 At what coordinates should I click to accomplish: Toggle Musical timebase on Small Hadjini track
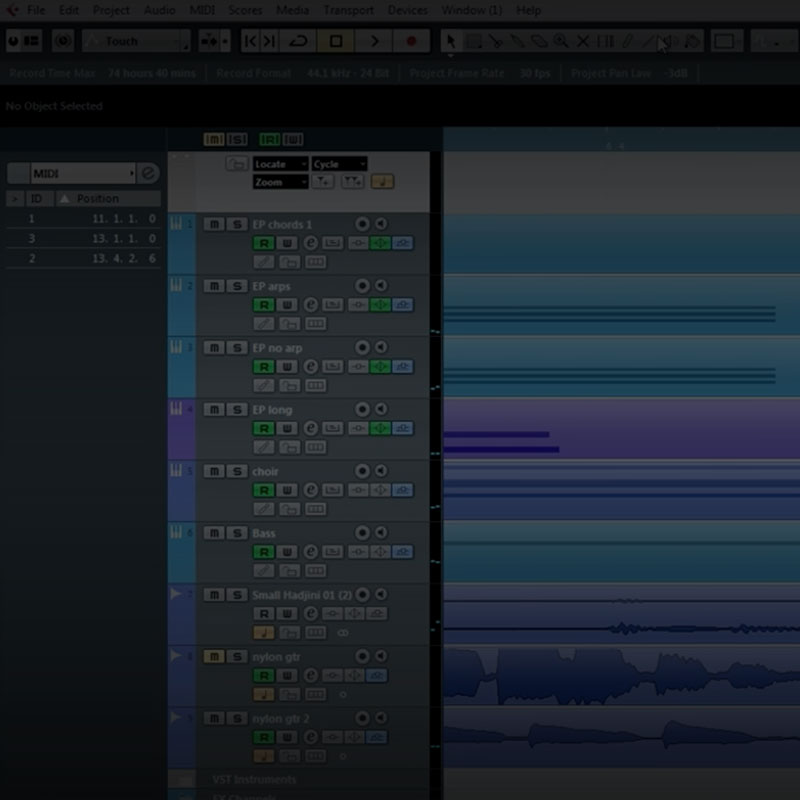tap(264, 633)
